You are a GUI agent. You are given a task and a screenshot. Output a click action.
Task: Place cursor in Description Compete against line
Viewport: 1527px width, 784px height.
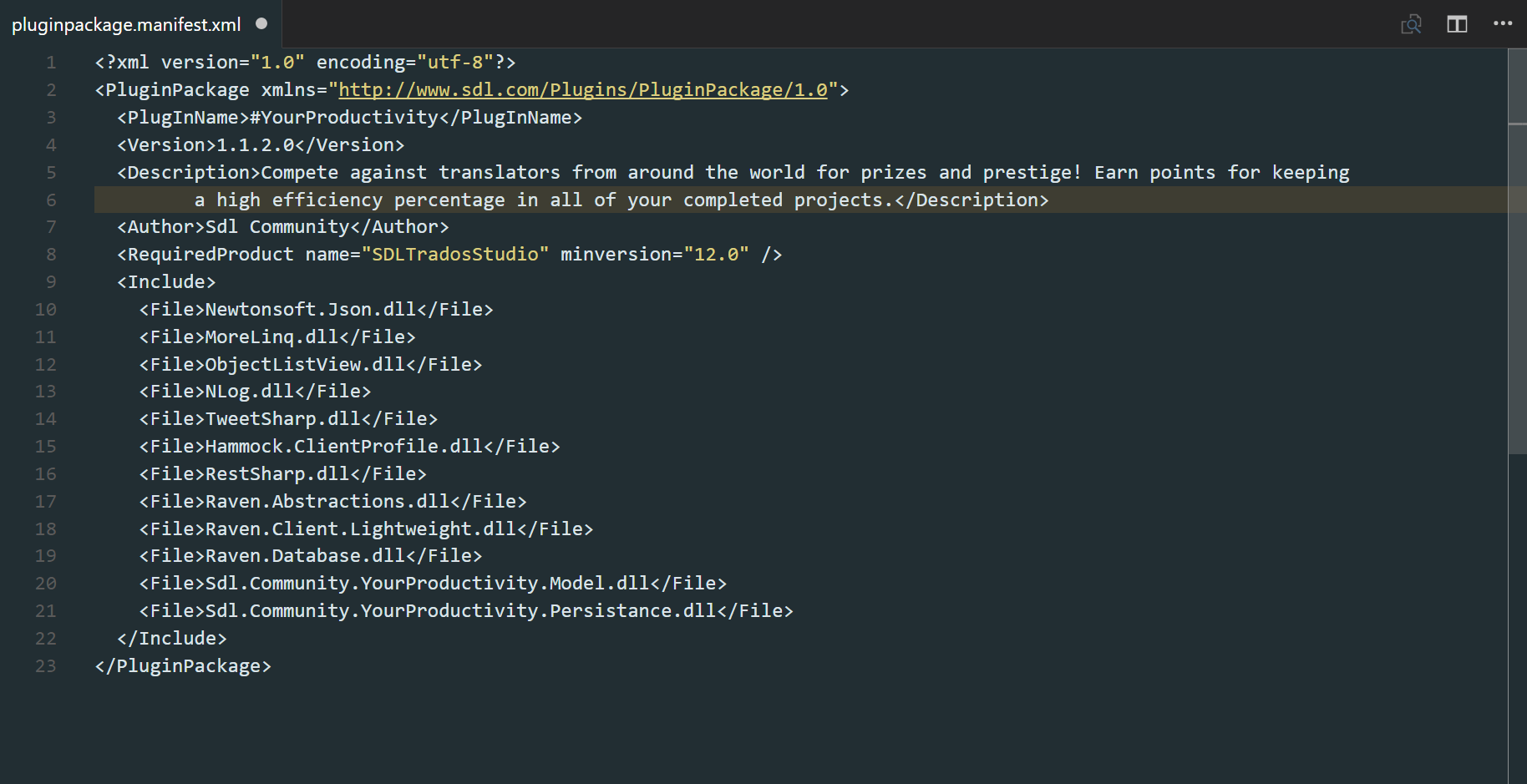click(x=733, y=173)
